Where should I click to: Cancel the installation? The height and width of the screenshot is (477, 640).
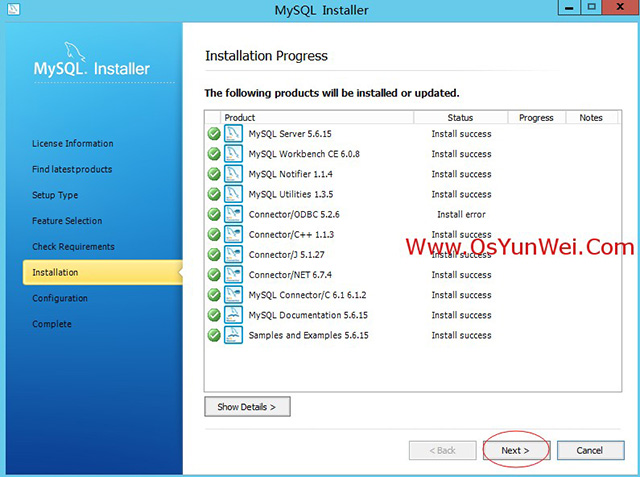(x=591, y=450)
